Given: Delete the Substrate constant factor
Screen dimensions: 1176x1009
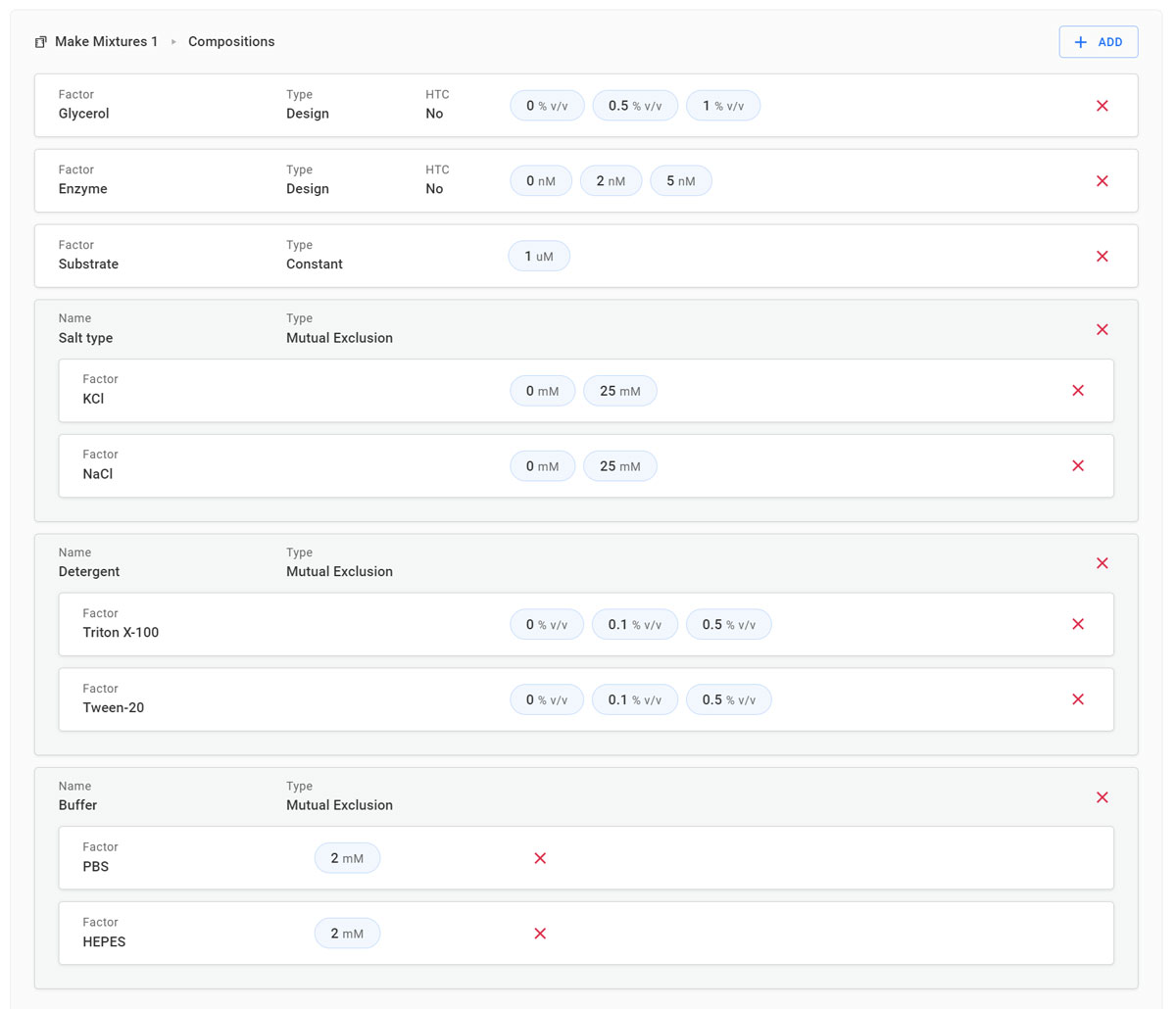Looking at the screenshot, I should 1102,257.
